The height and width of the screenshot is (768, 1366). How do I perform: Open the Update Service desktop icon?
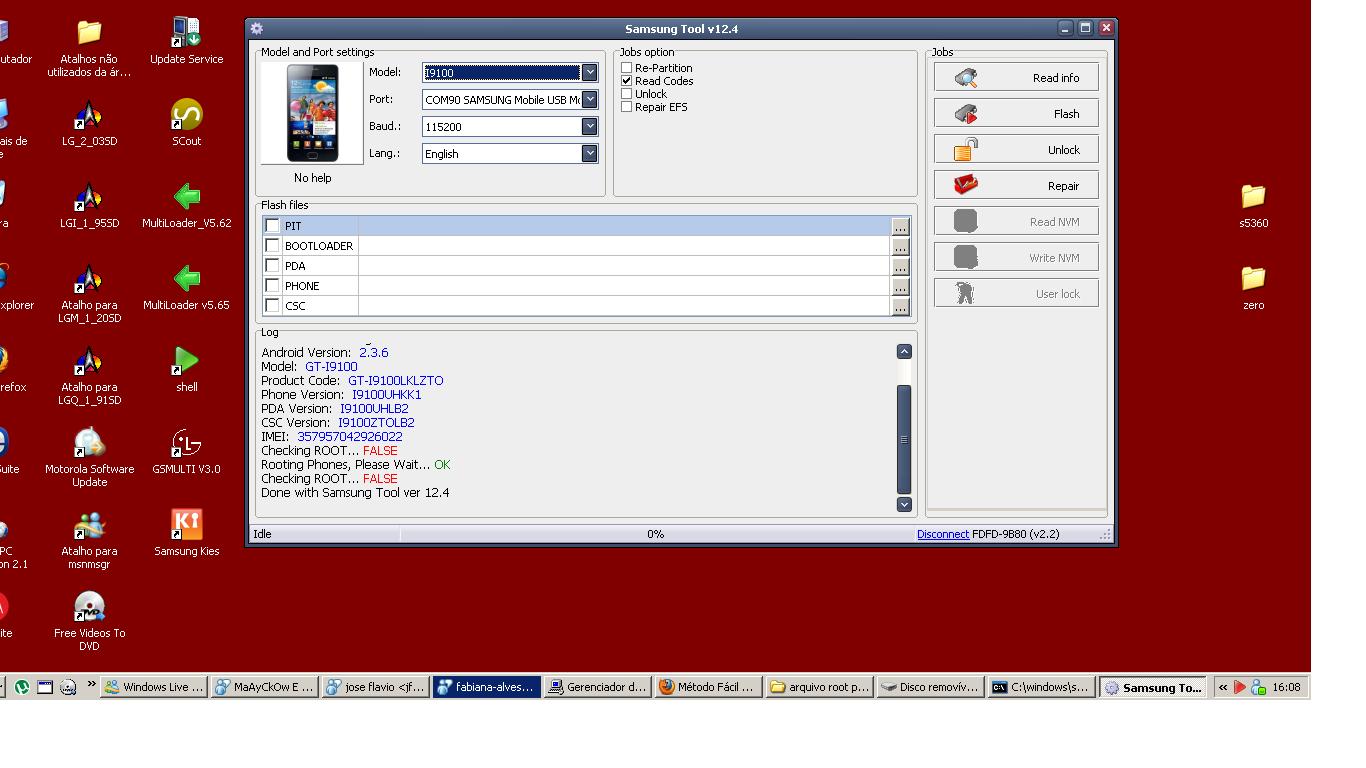coord(186,41)
